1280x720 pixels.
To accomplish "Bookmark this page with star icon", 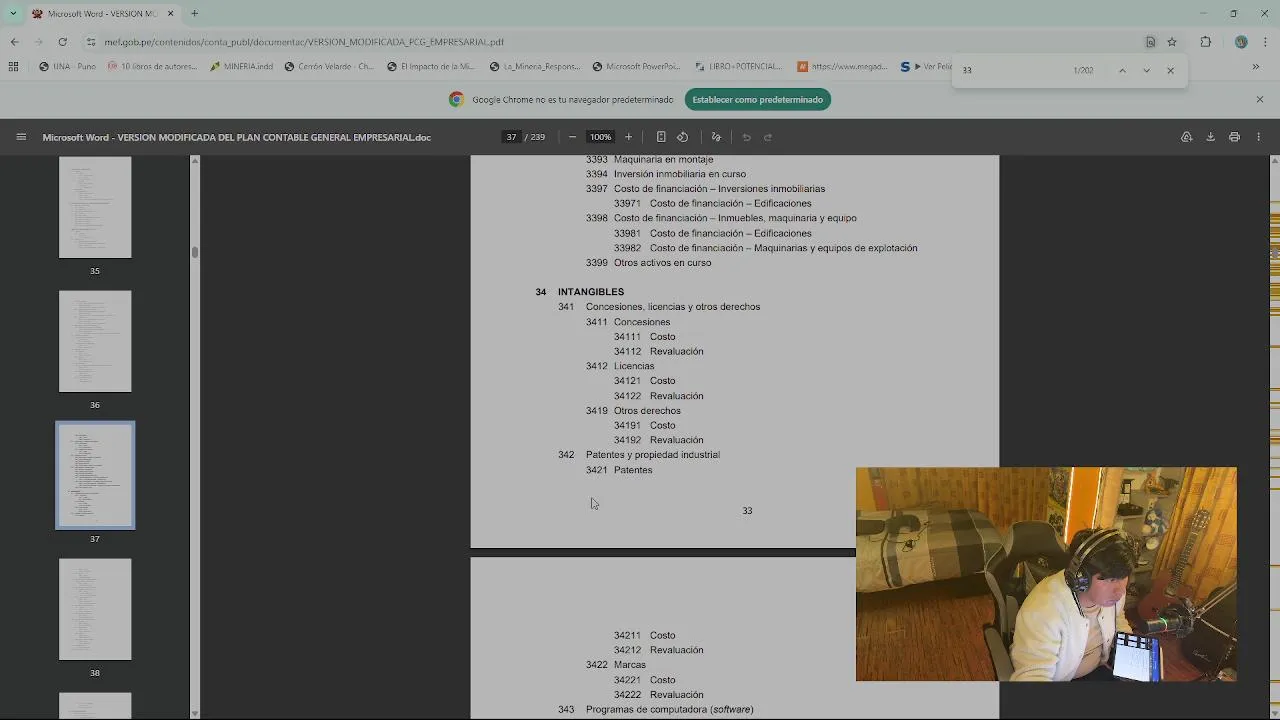I will [x=1172, y=42].
